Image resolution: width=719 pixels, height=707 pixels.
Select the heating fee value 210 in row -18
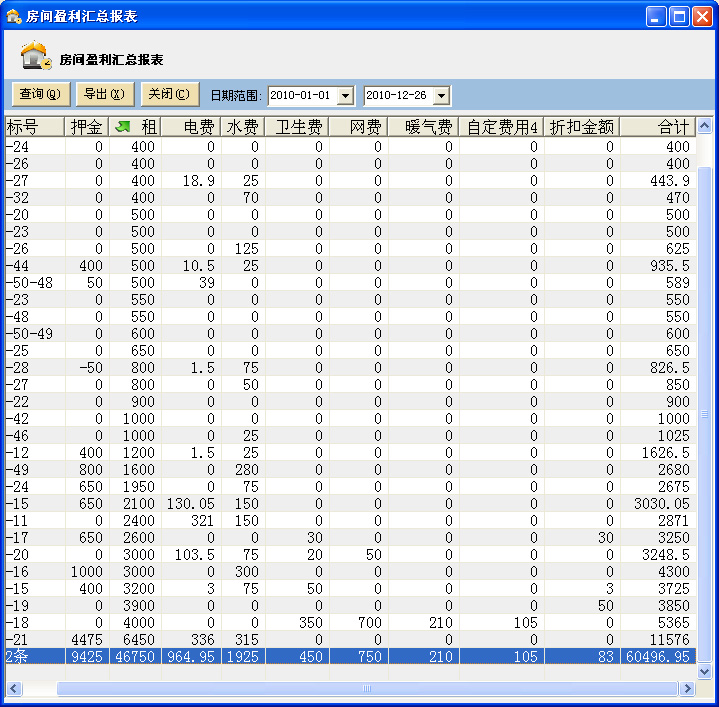coord(424,623)
